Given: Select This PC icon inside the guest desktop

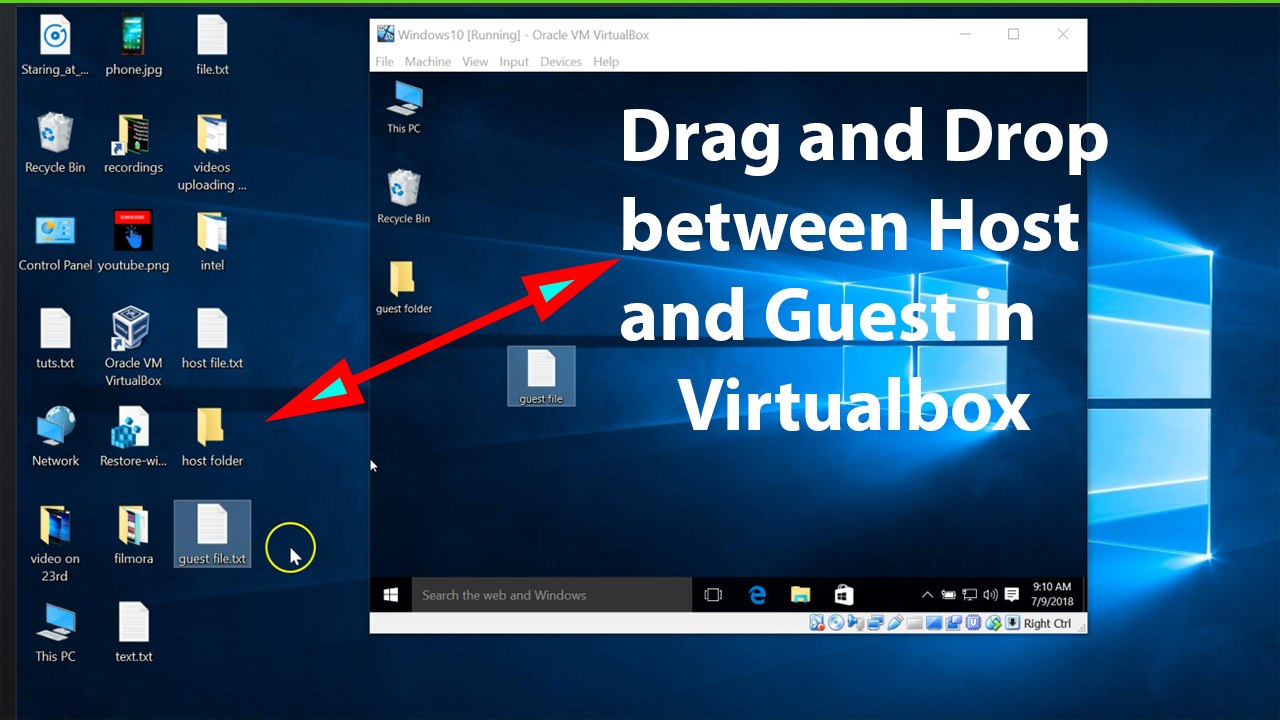Looking at the screenshot, I should 404,108.
